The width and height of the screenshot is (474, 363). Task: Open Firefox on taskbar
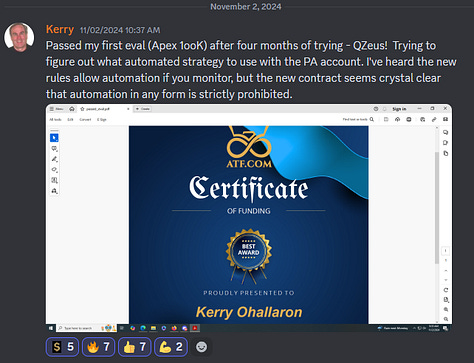pos(174,328)
